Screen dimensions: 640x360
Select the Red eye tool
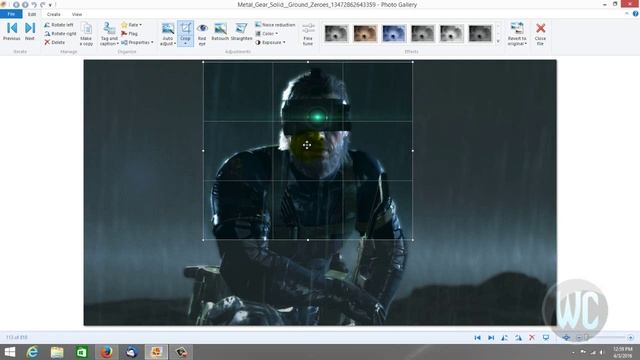(x=202, y=34)
